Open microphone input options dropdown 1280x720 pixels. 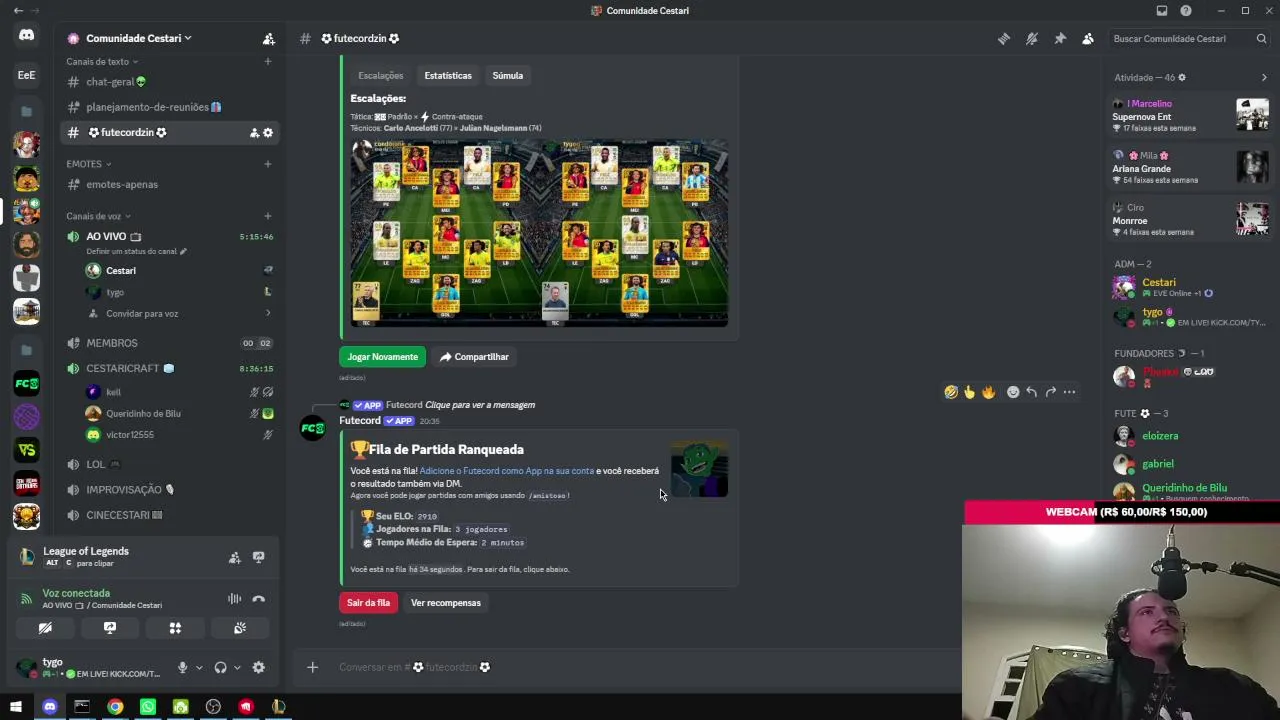point(198,668)
